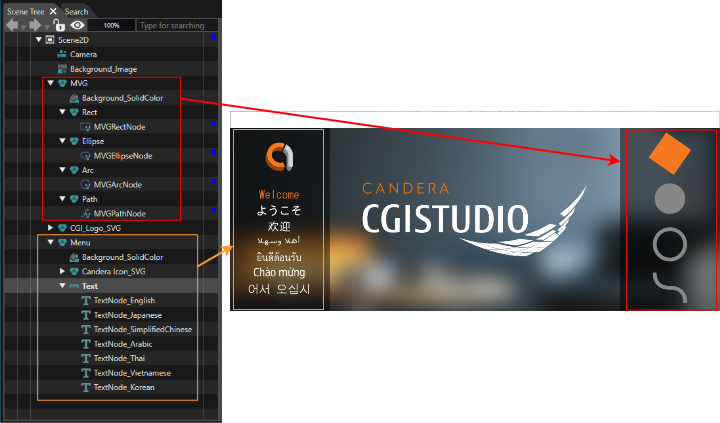720x423 pixels.
Task: Toggle blue marker beside MVGRectNode
Action: pos(214,124)
